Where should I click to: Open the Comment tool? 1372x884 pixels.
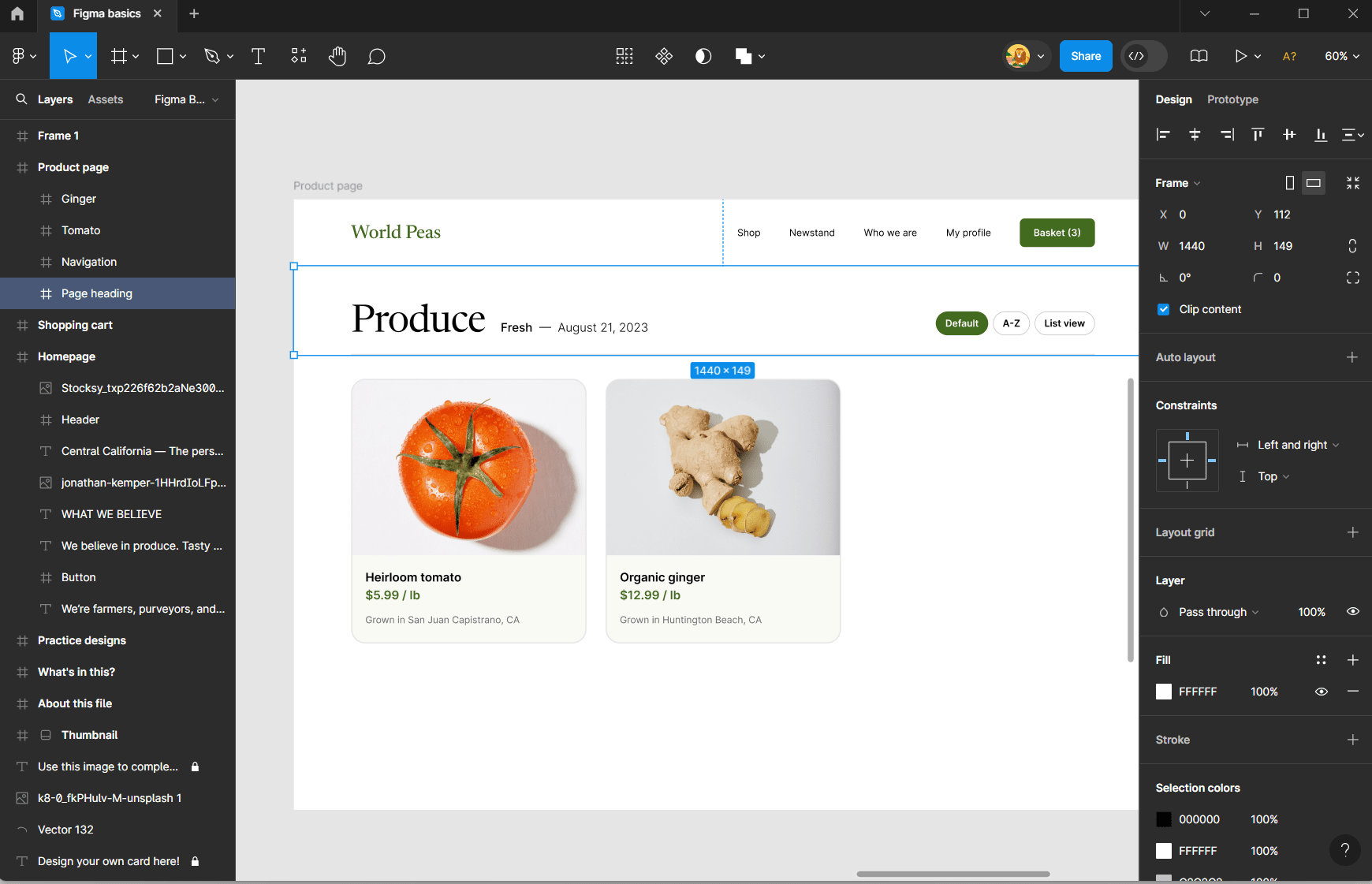(x=377, y=55)
